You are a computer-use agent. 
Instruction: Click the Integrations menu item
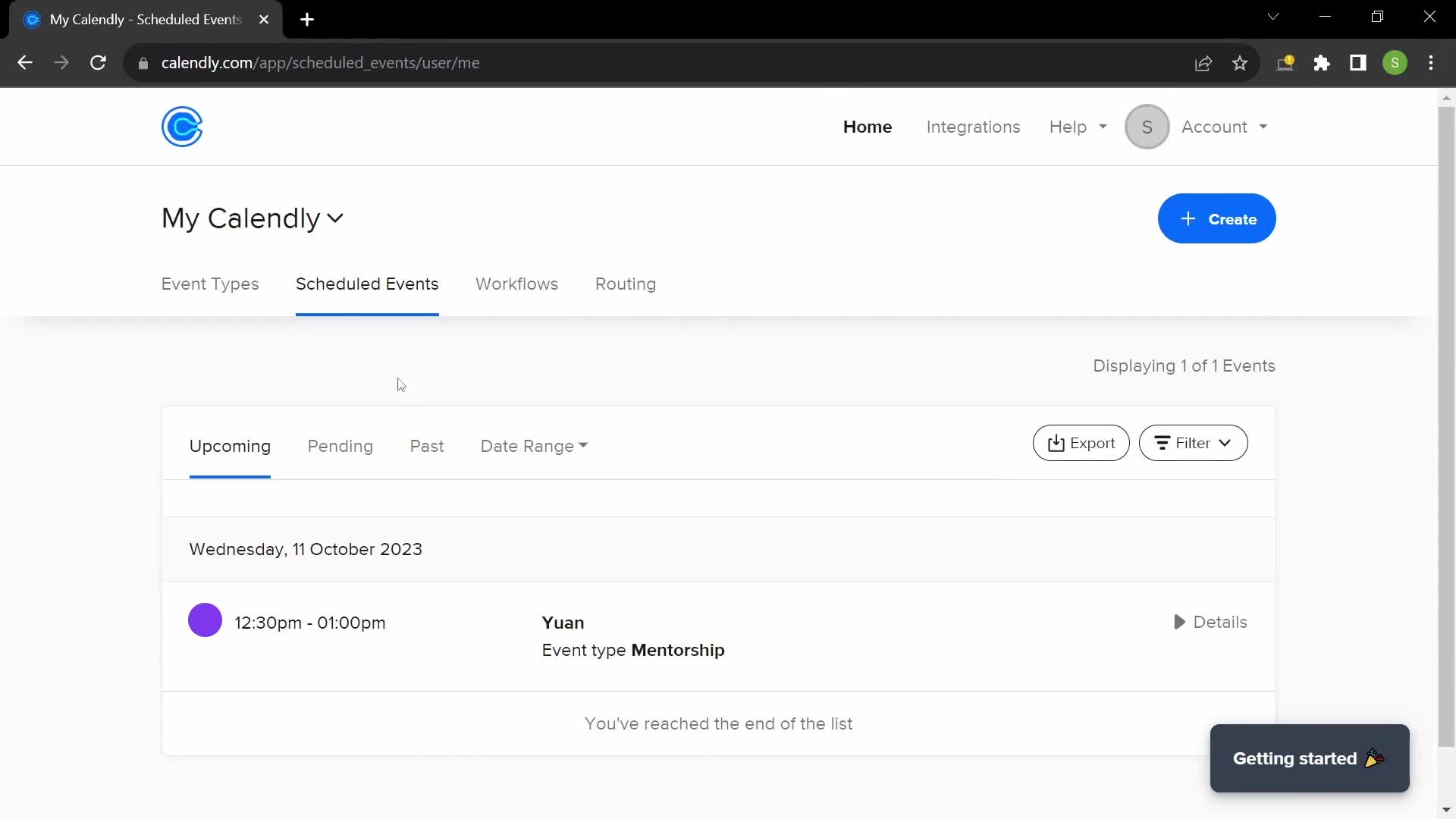click(973, 127)
